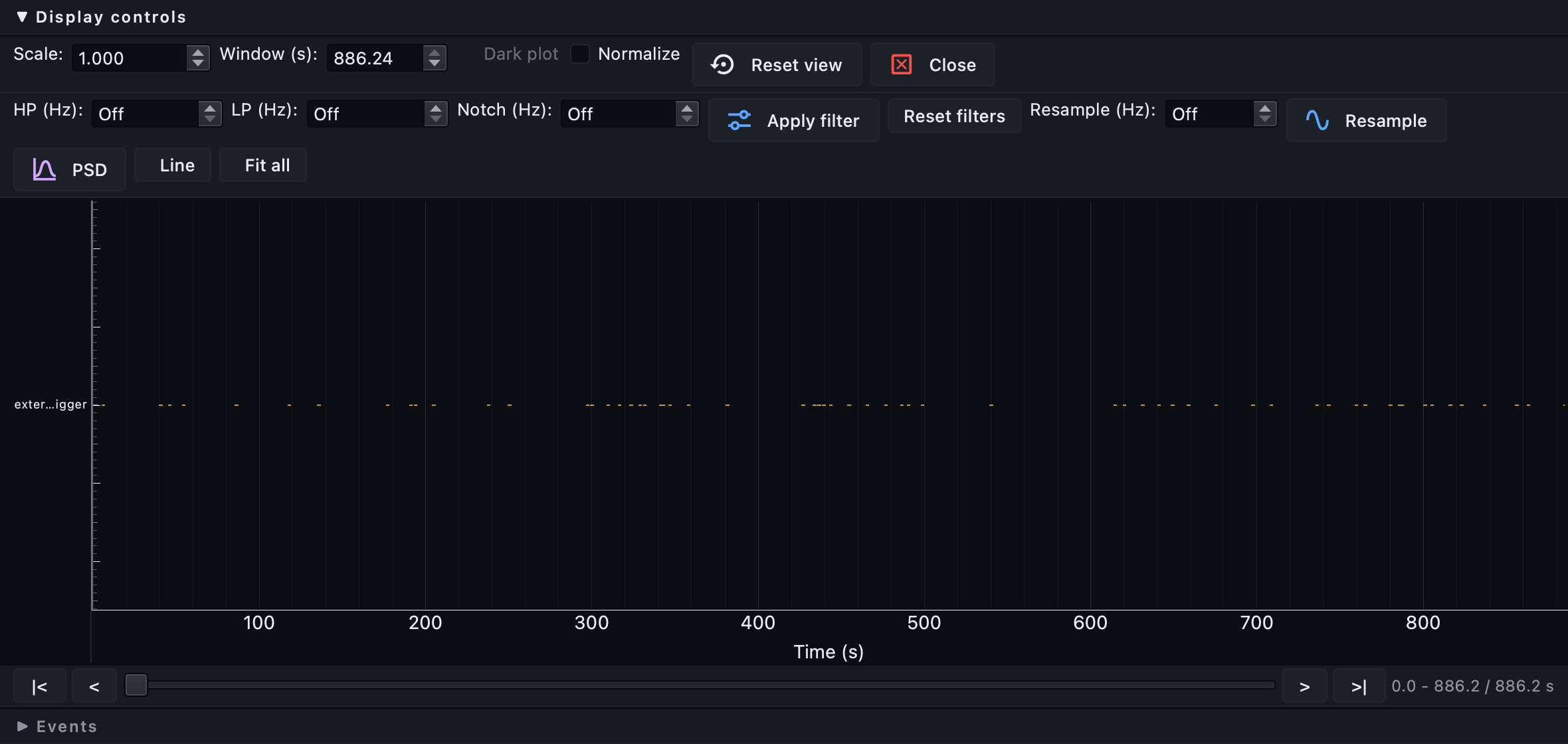Jump to end with >| button
The height and width of the screenshot is (744, 1568).
1359,686
